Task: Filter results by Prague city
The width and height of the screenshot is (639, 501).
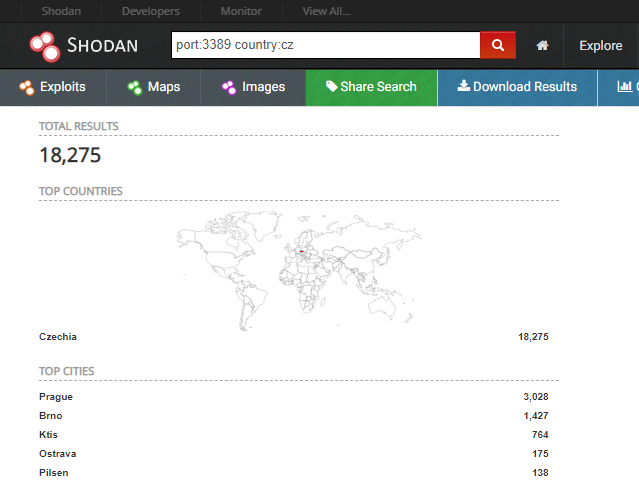Action: [56, 397]
